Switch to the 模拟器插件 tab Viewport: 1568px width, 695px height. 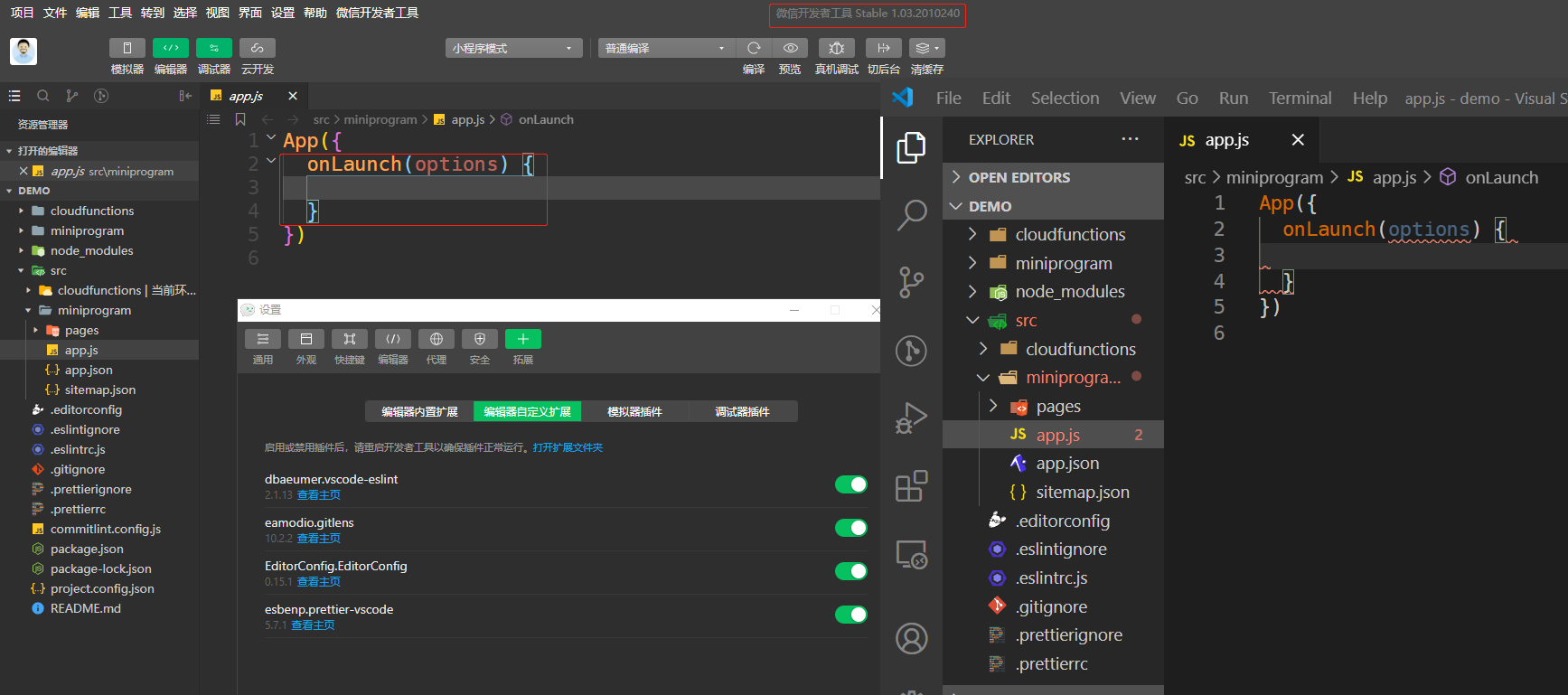(x=634, y=411)
